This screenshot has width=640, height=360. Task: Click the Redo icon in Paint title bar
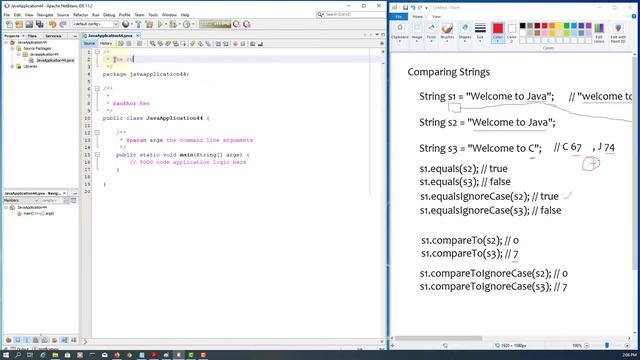coord(420,7)
